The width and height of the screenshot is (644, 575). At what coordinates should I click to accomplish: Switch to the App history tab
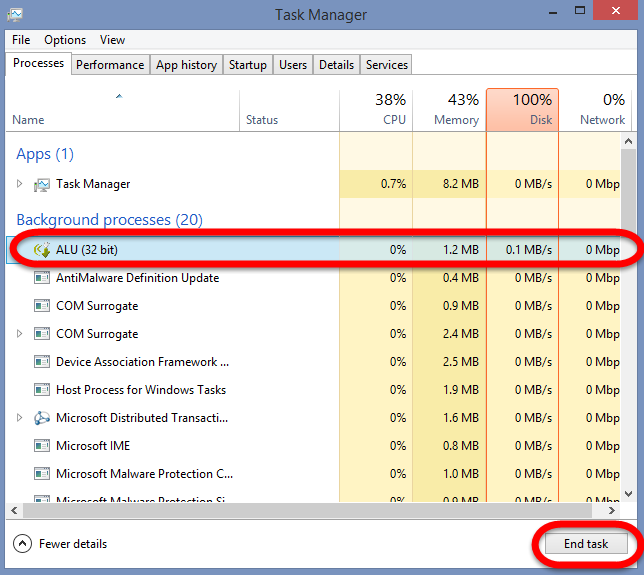[x=186, y=65]
